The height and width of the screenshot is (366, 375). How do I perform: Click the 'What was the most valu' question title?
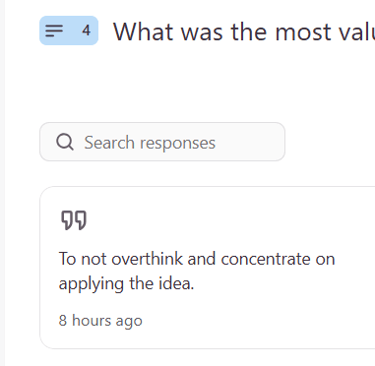point(244,32)
